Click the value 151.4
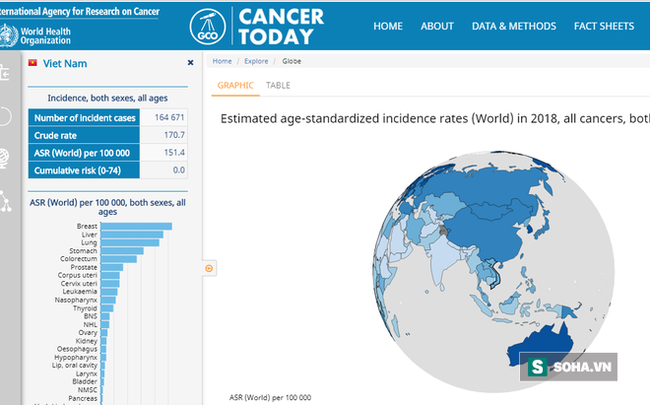Image resolution: width=650 pixels, height=405 pixels. point(174,153)
